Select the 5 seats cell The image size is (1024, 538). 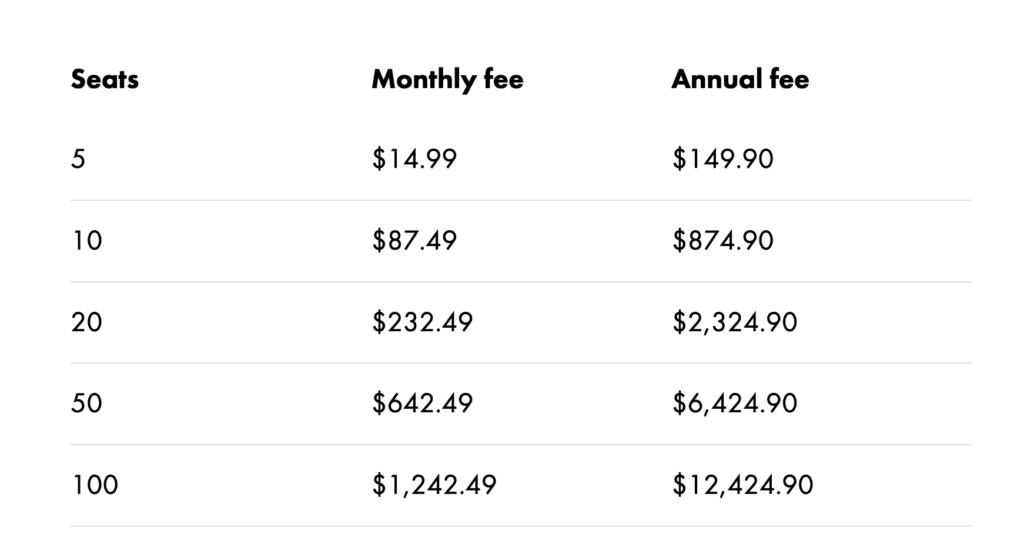click(x=79, y=159)
